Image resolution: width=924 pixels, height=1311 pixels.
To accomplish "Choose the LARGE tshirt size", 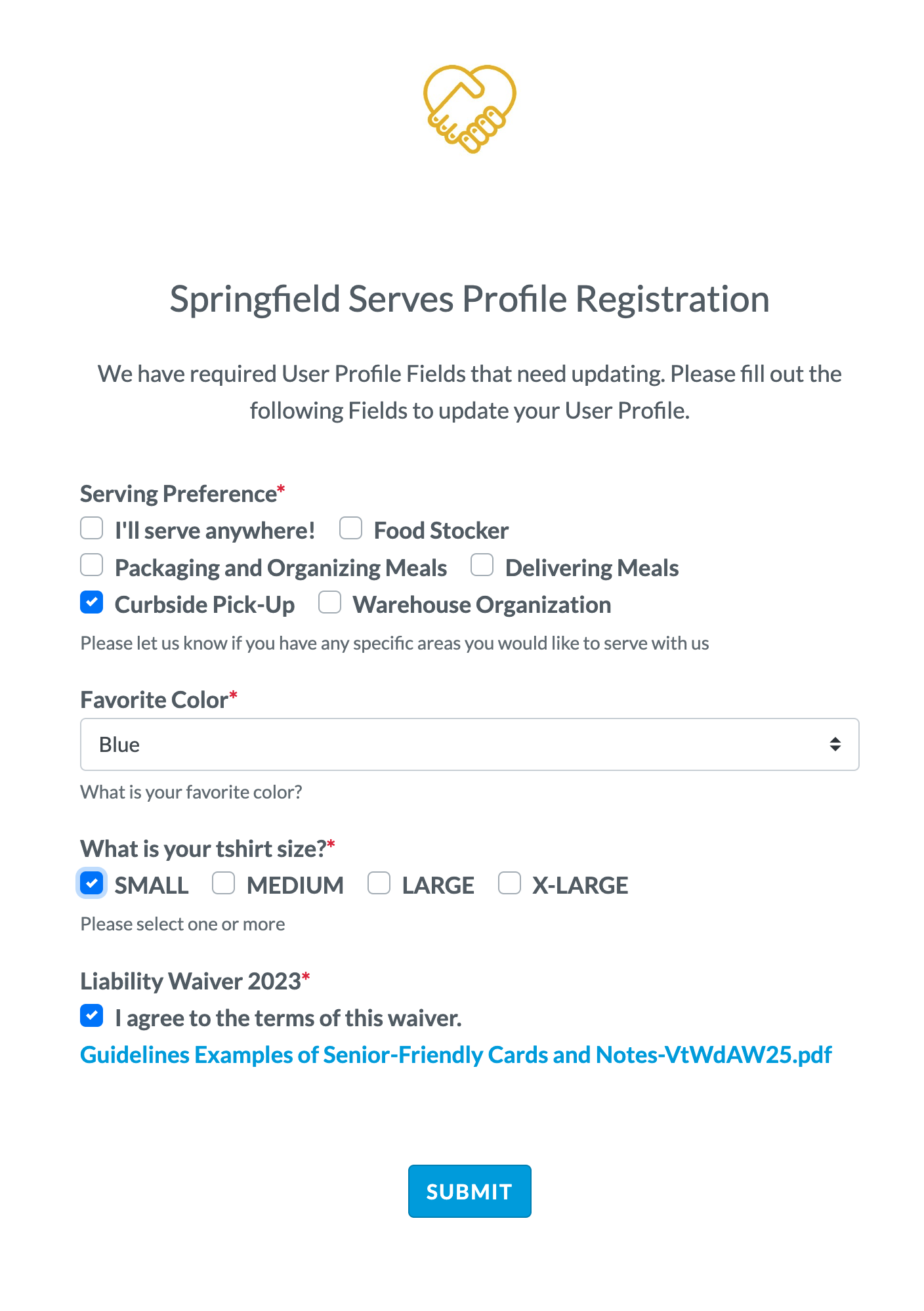I will tap(379, 883).
